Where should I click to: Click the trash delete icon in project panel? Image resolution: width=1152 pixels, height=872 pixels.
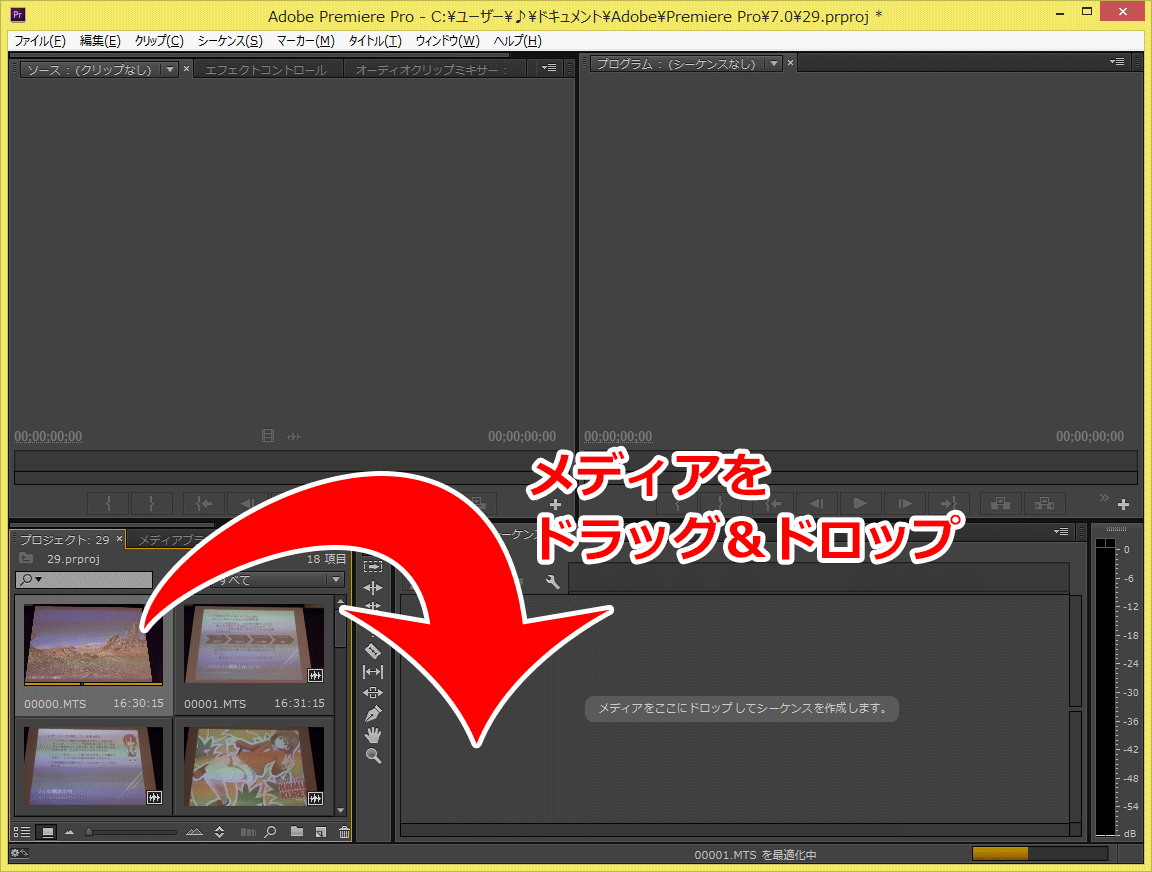click(x=344, y=832)
